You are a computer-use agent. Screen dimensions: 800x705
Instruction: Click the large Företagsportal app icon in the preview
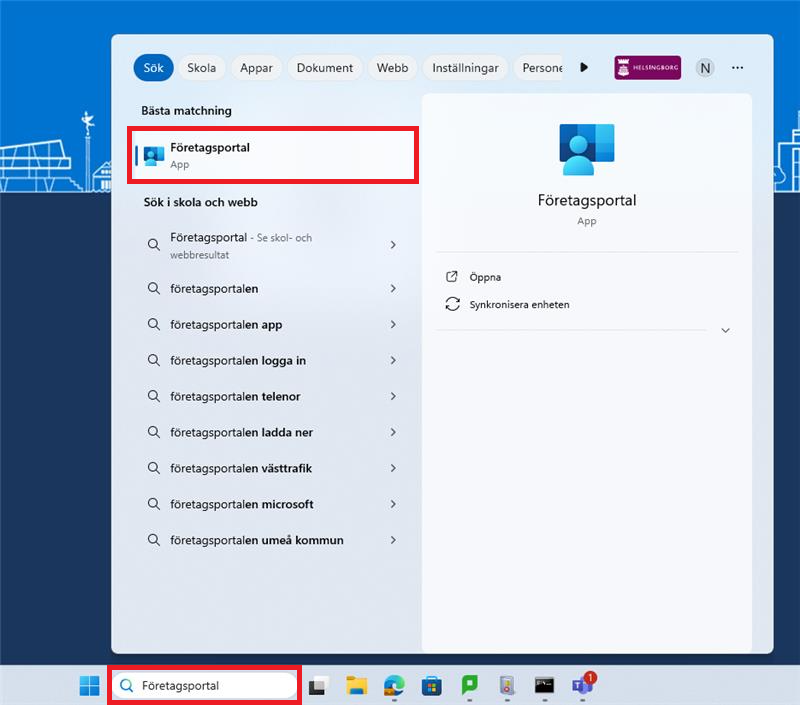[x=587, y=149]
